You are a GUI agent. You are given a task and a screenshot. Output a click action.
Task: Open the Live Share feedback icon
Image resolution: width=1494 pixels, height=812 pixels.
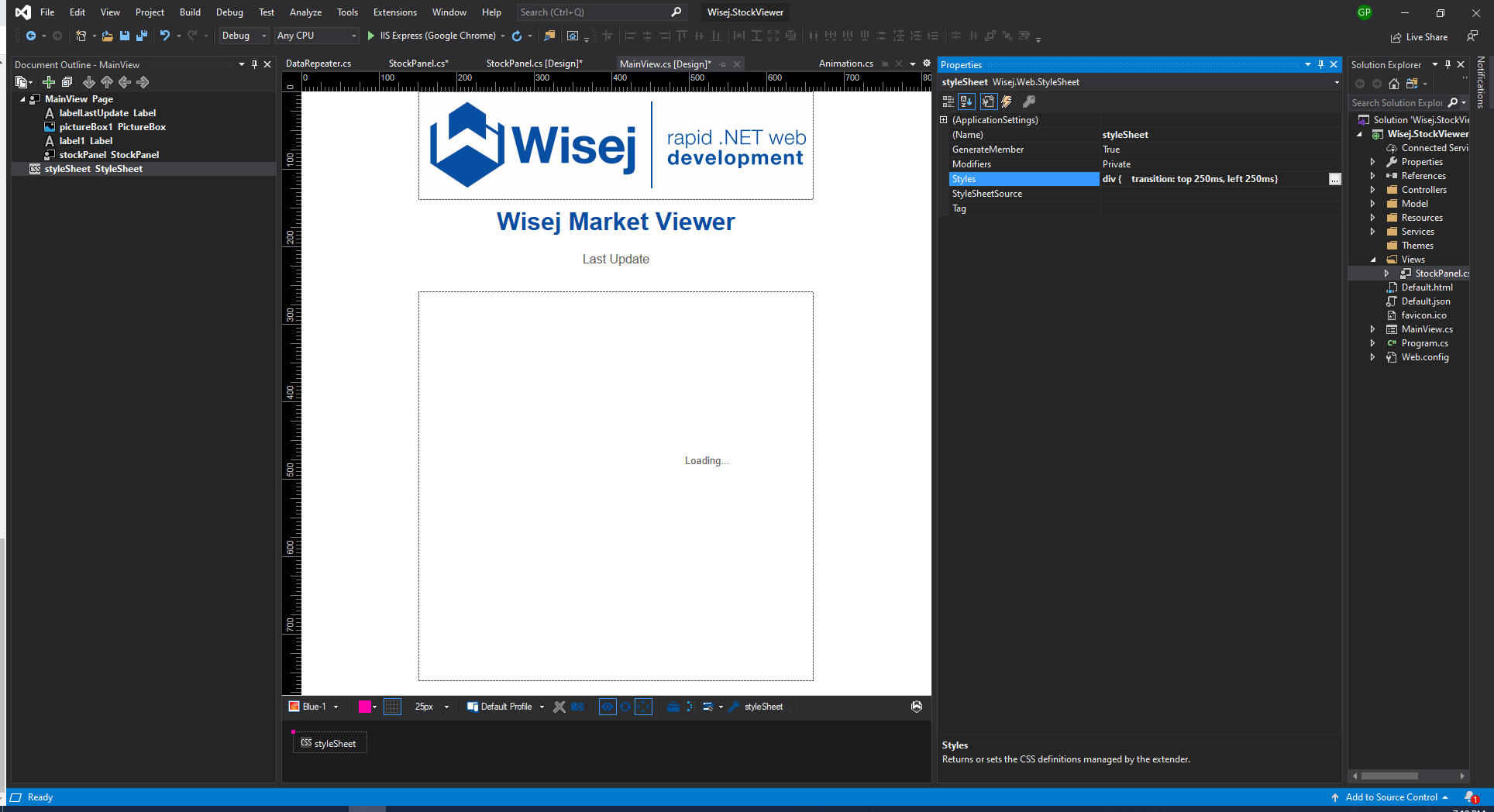coord(1472,36)
